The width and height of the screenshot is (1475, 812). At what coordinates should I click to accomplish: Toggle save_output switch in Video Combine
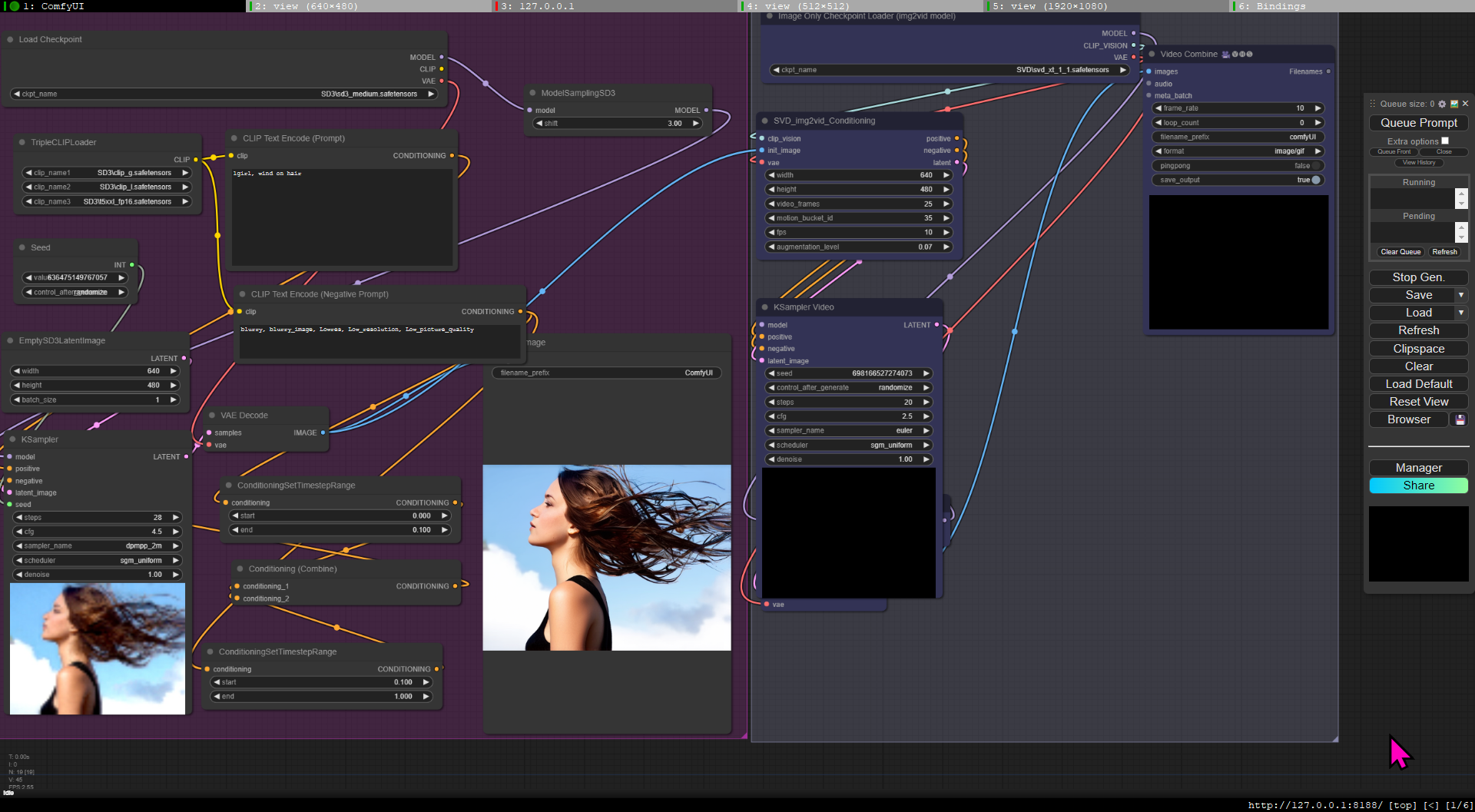click(1317, 180)
